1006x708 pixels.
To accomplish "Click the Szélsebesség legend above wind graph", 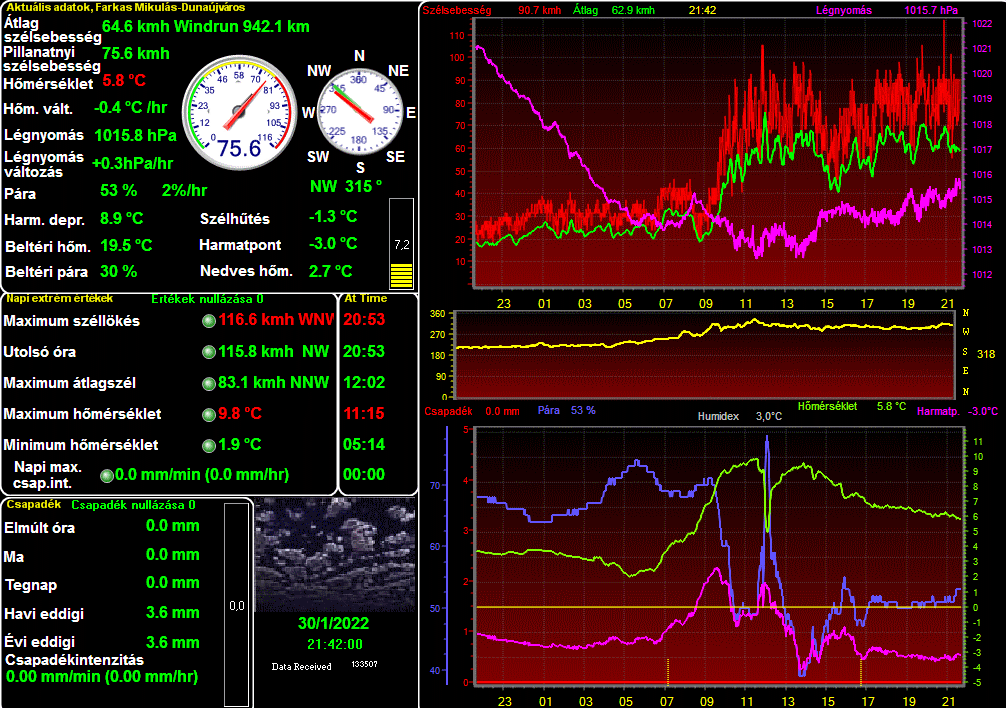I will 450,11.
